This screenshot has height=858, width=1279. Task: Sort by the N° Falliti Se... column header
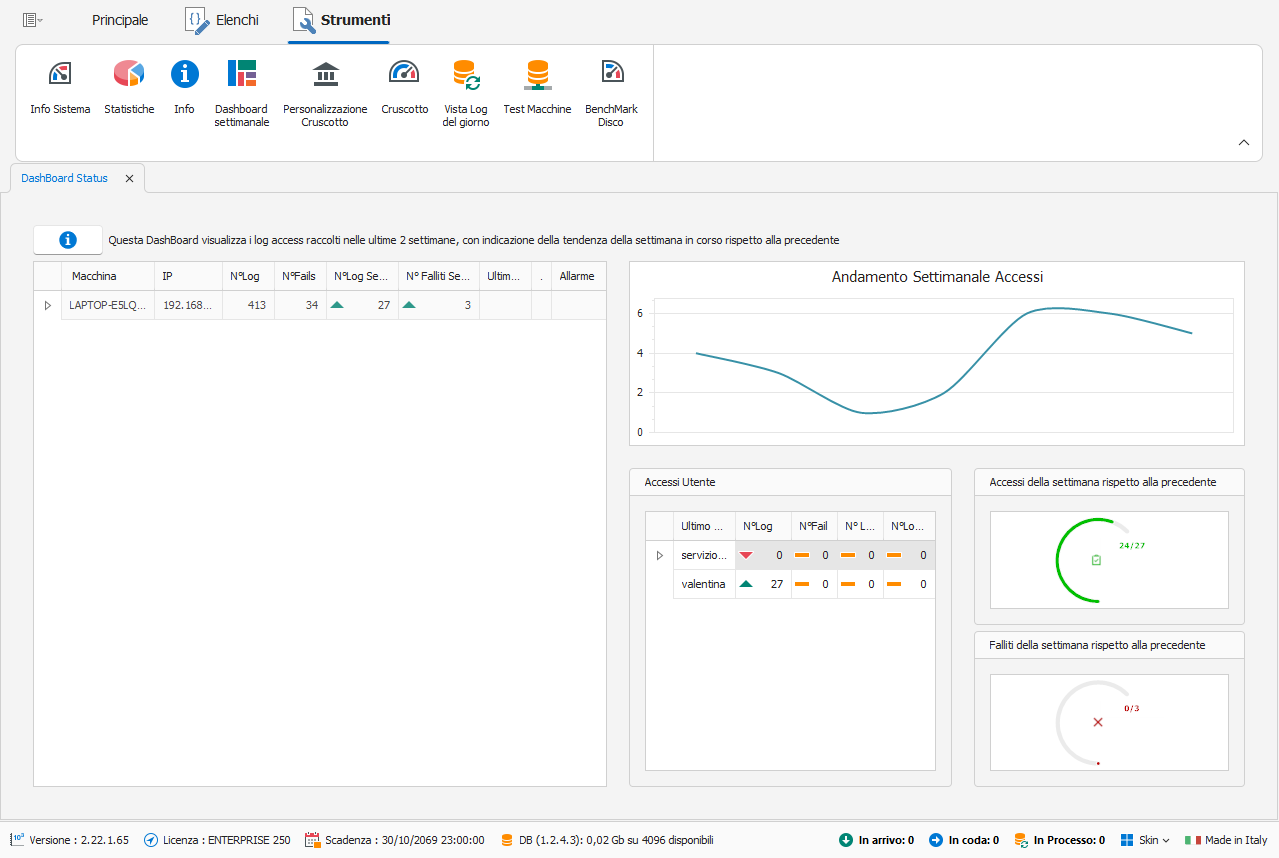pyautogui.click(x=439, y=276)
